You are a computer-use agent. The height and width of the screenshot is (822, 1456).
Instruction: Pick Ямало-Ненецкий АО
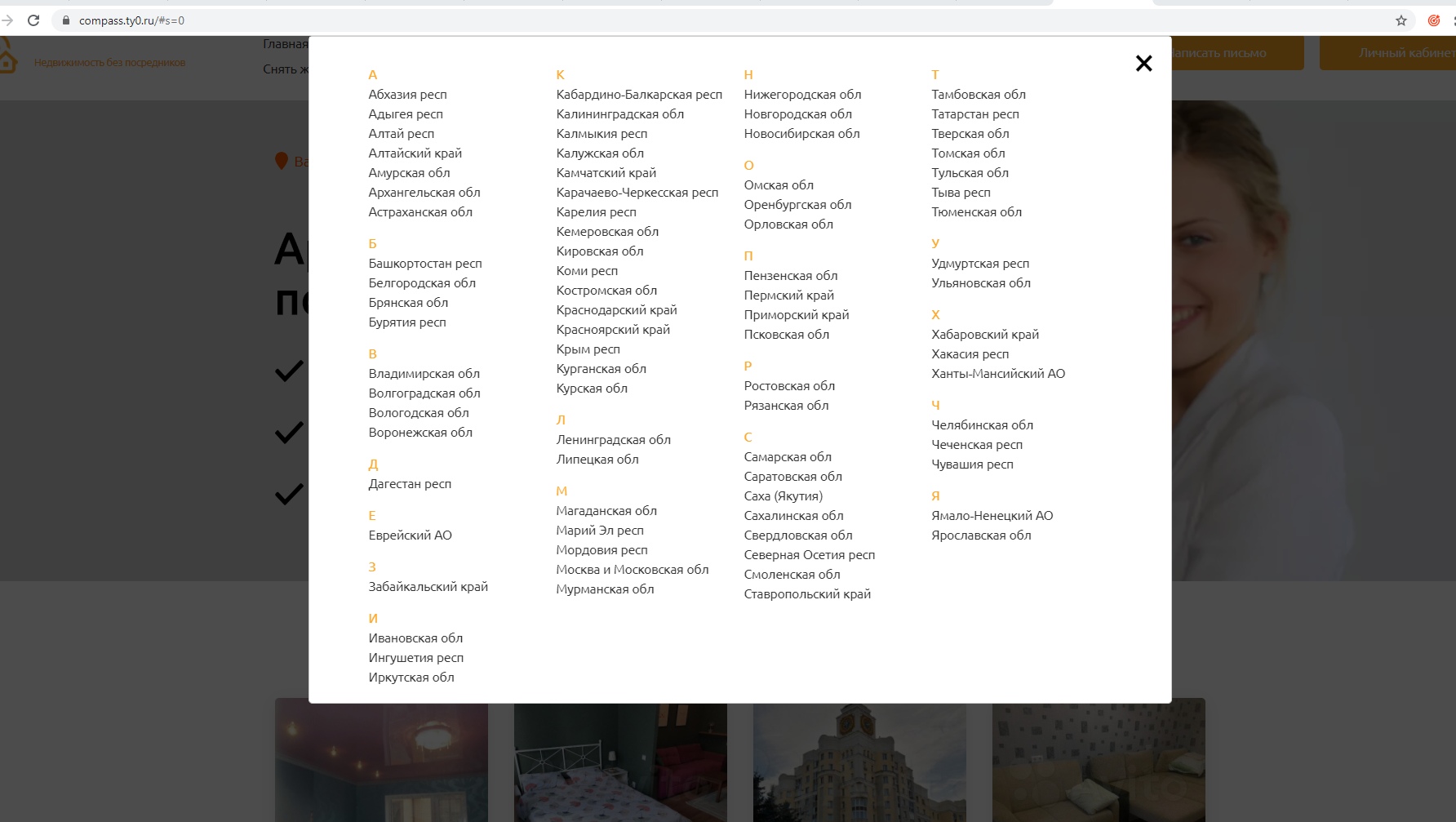992,516
